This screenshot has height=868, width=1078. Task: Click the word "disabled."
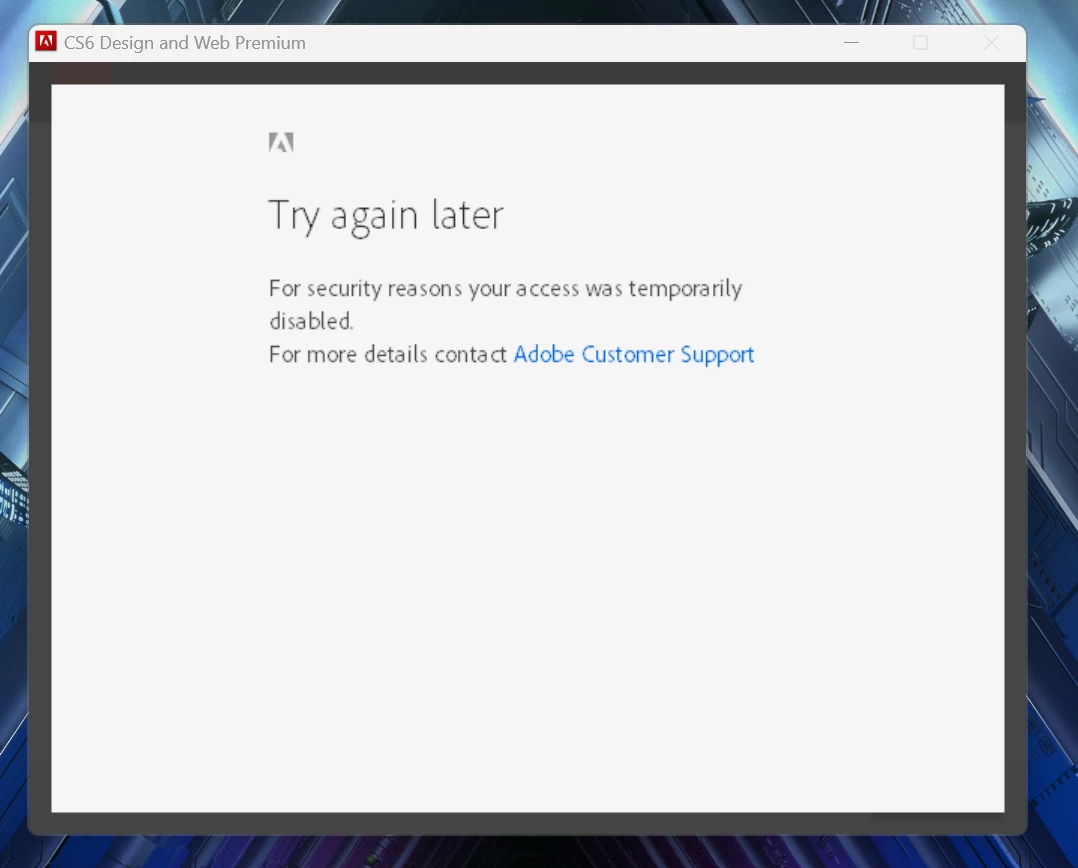311,321
